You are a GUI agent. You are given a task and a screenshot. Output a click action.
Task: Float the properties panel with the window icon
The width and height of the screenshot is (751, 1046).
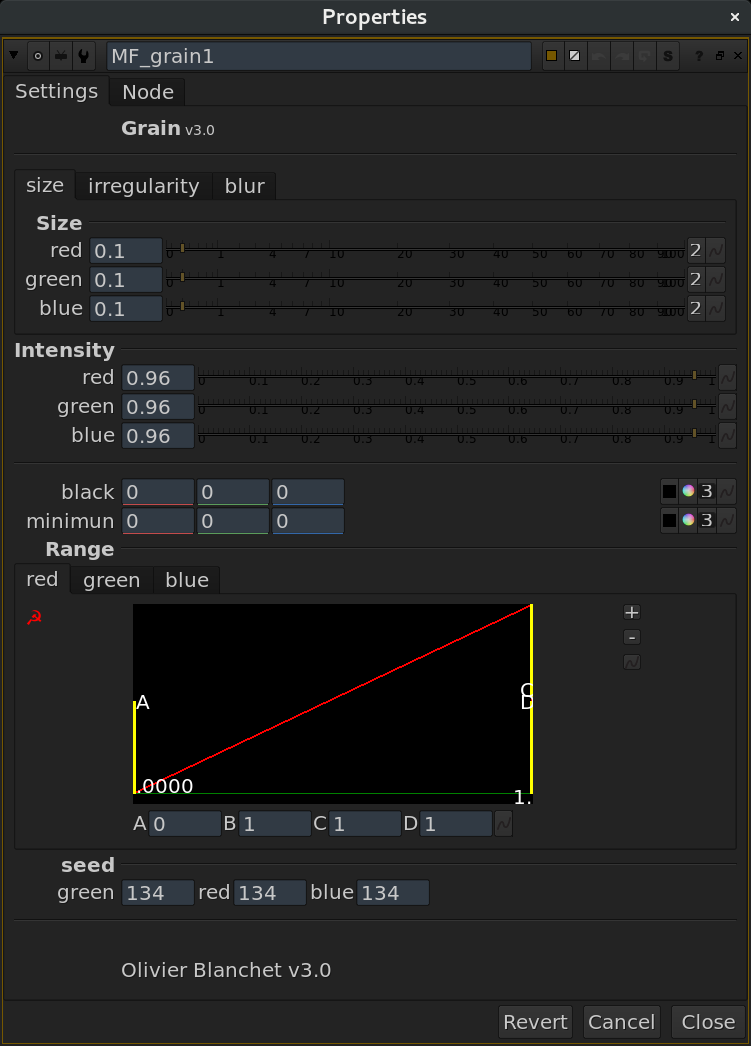coord(719,56)
